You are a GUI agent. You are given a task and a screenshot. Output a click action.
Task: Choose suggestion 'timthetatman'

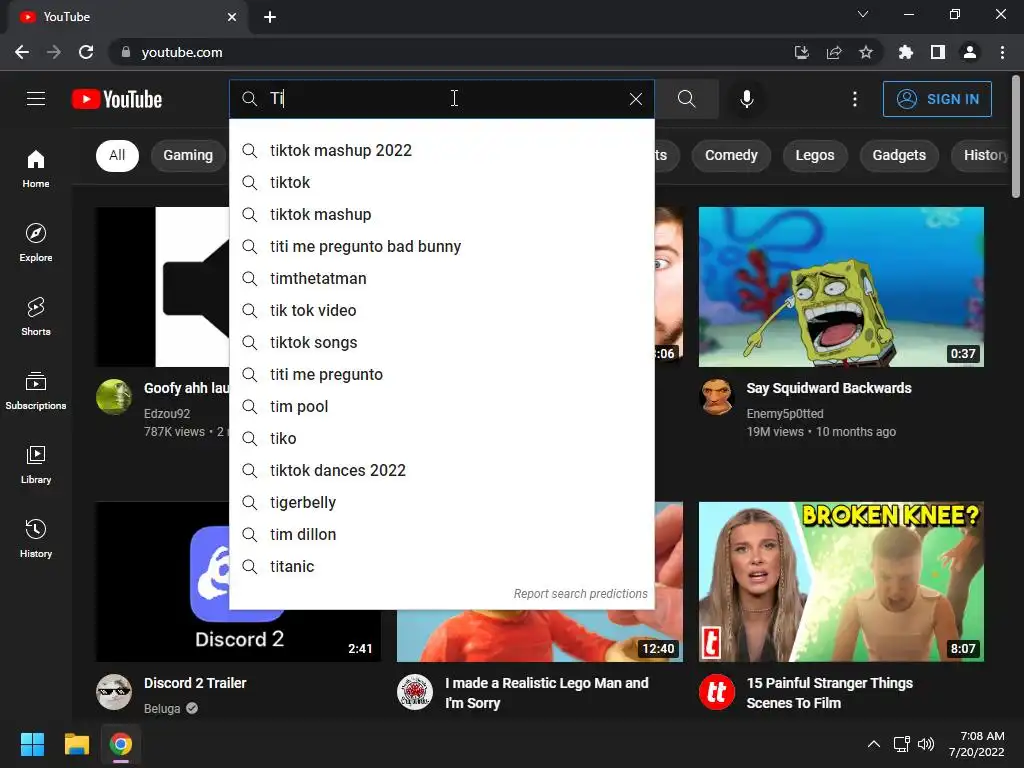(x=441, y=278)
